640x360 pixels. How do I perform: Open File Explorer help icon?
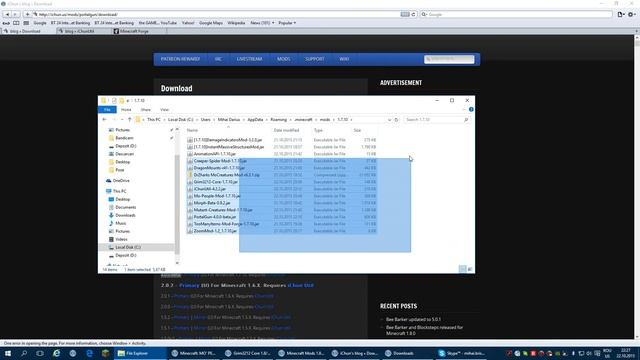point(471,109)
